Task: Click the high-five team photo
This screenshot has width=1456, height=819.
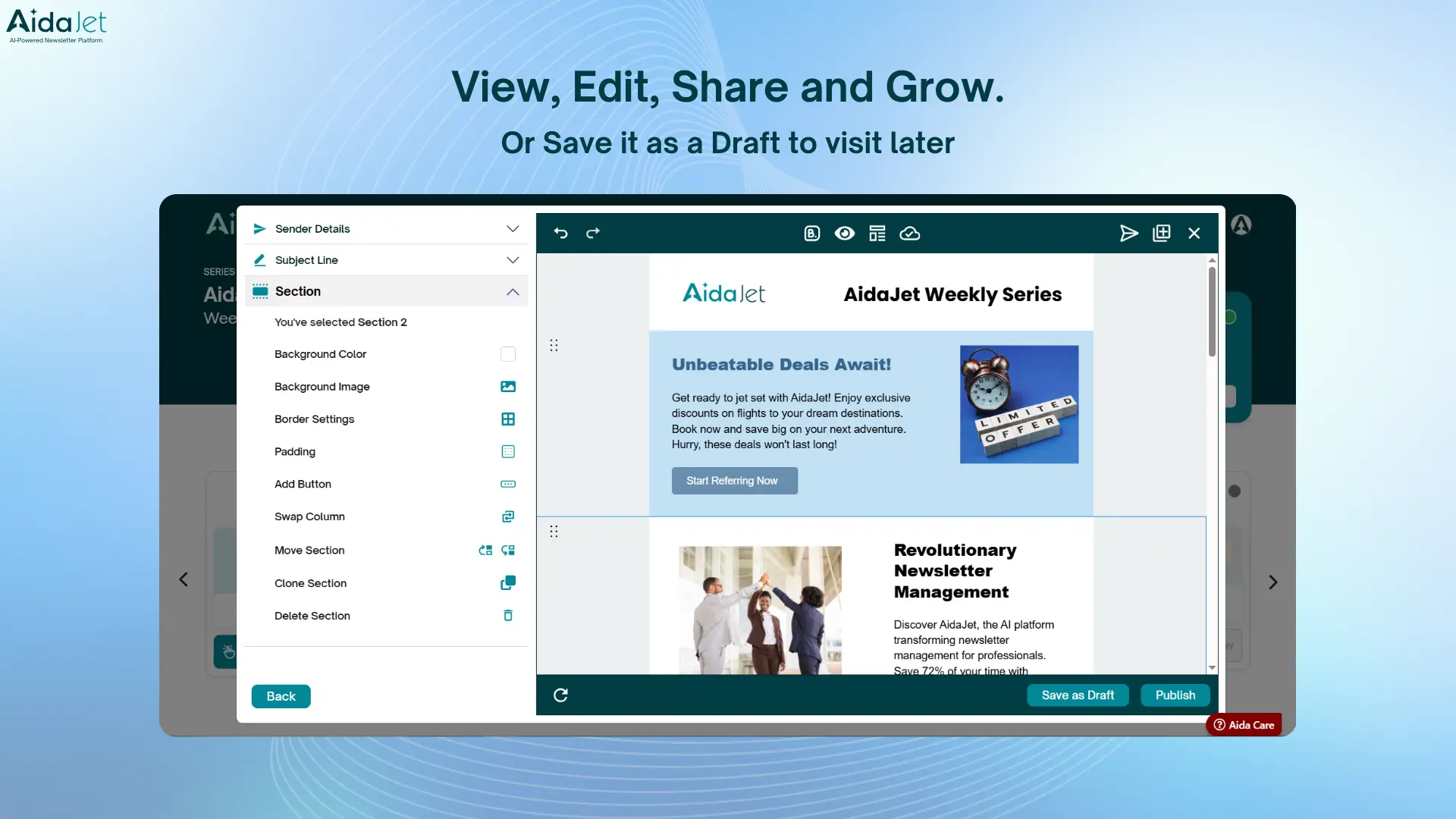Action: click(760, 610)
